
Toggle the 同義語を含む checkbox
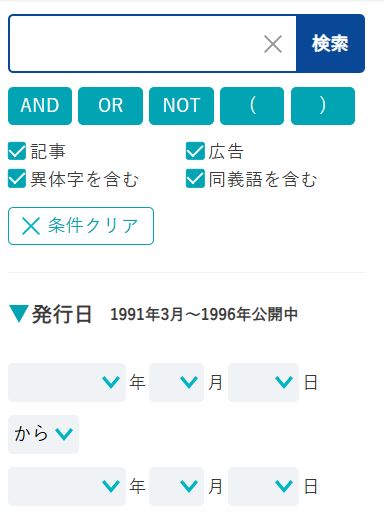coord(195,178)
